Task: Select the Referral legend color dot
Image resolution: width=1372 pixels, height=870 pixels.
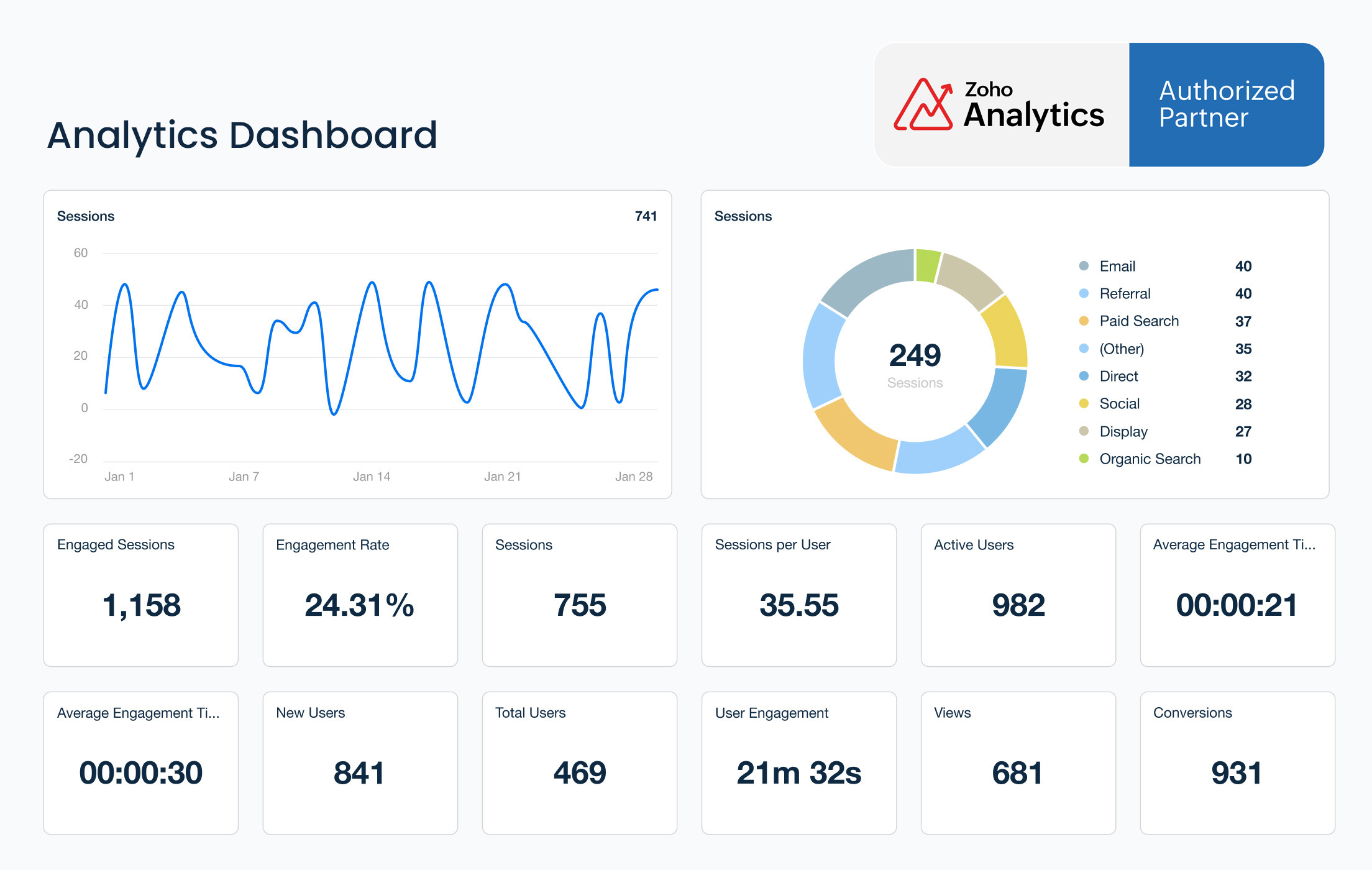Action: pyautogui.click(x=1084, y=293)
